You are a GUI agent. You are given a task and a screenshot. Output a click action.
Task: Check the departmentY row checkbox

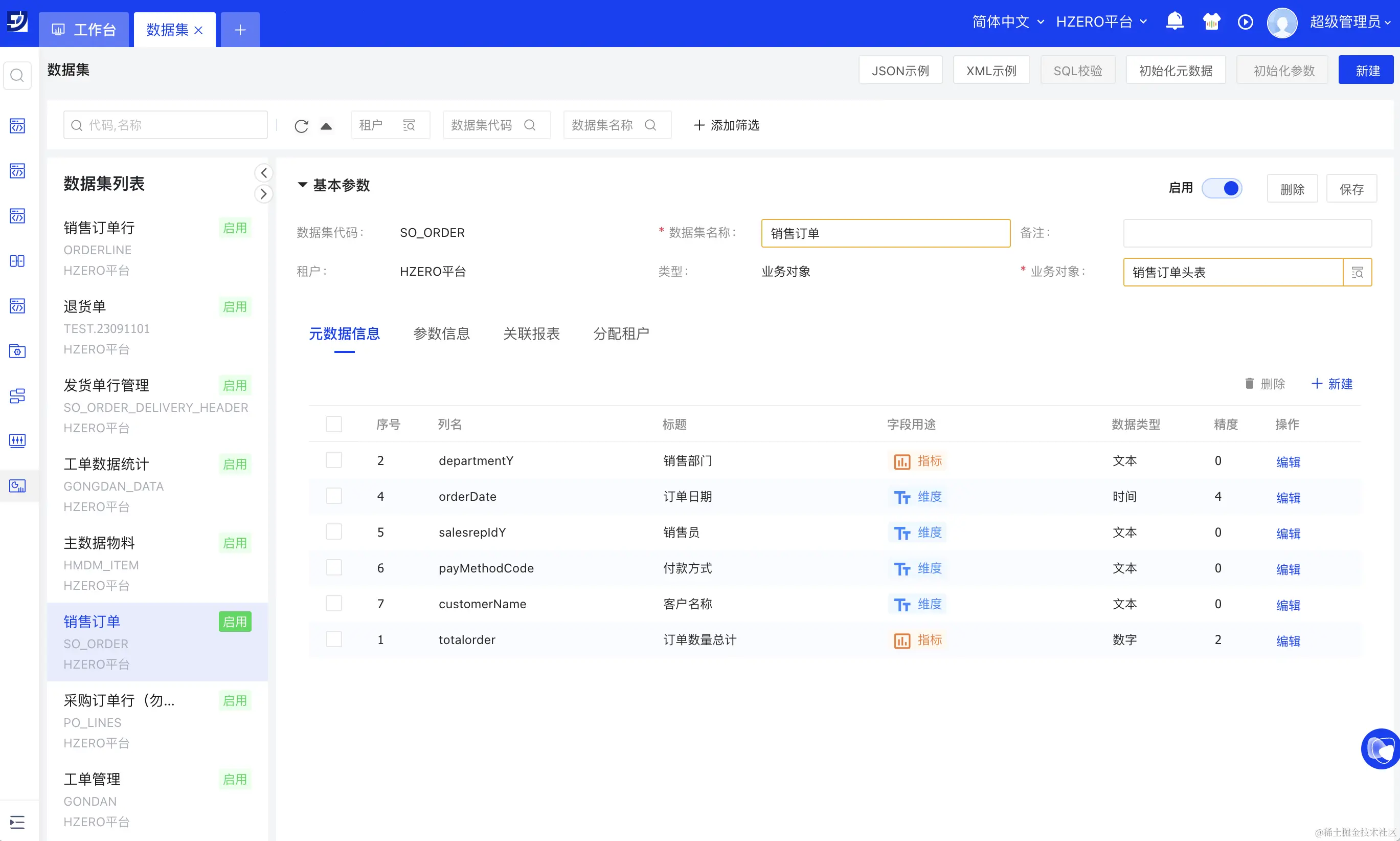tap(333, 460)
